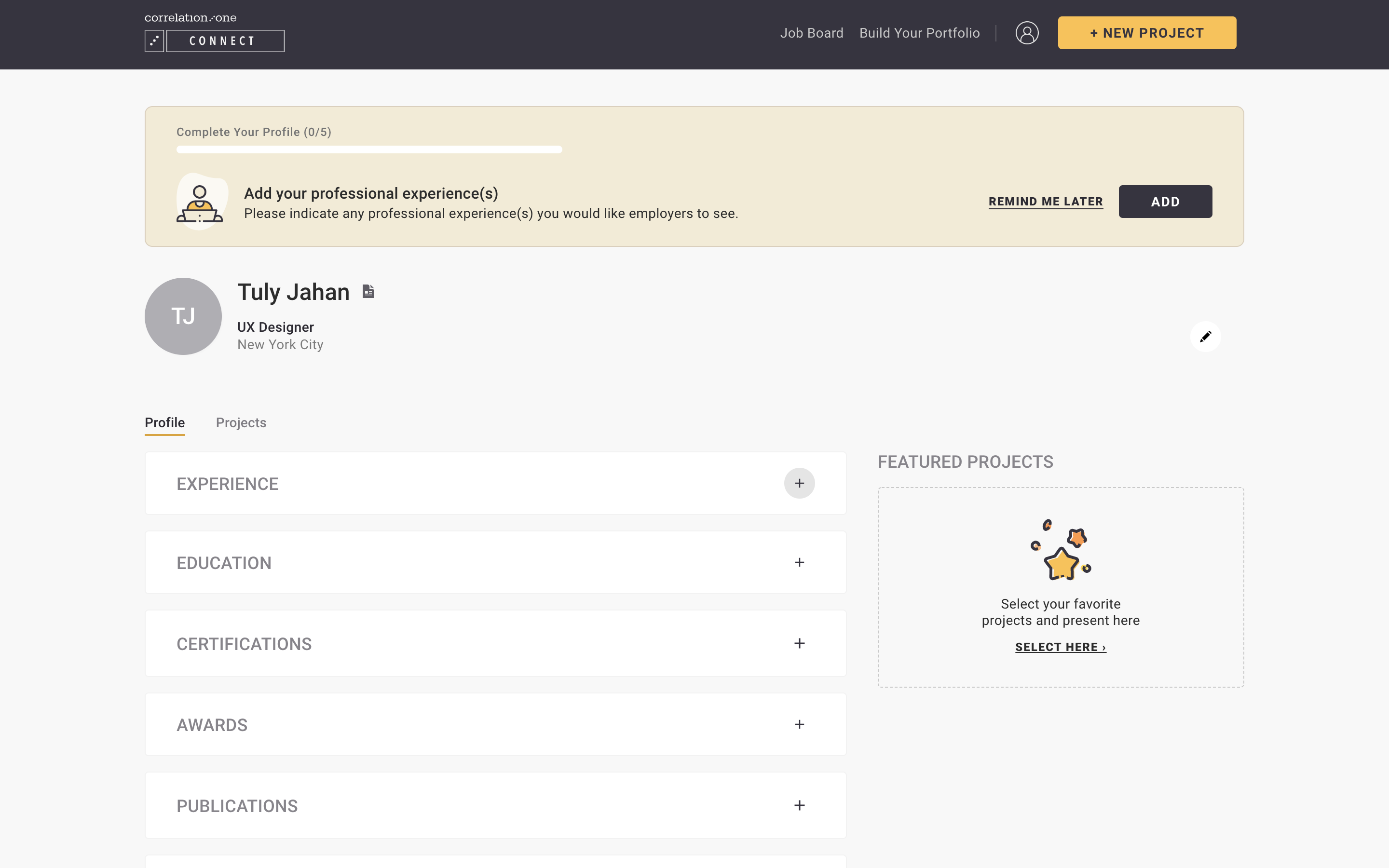Expand Certifications section with plus icon
Screen dimensions: 1389x868
point(799,644)
